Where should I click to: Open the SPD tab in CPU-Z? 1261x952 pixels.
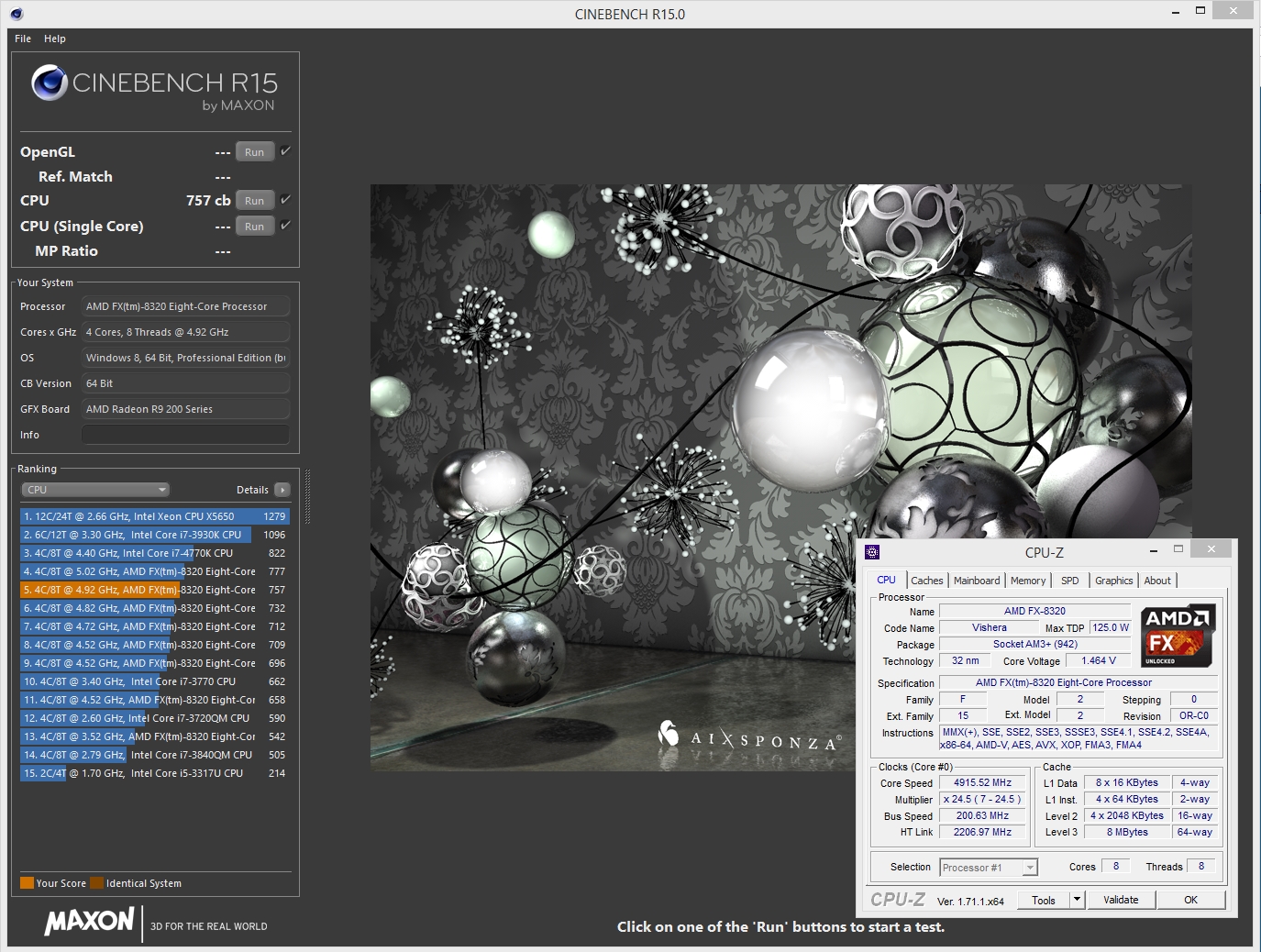coord(1070,581)
